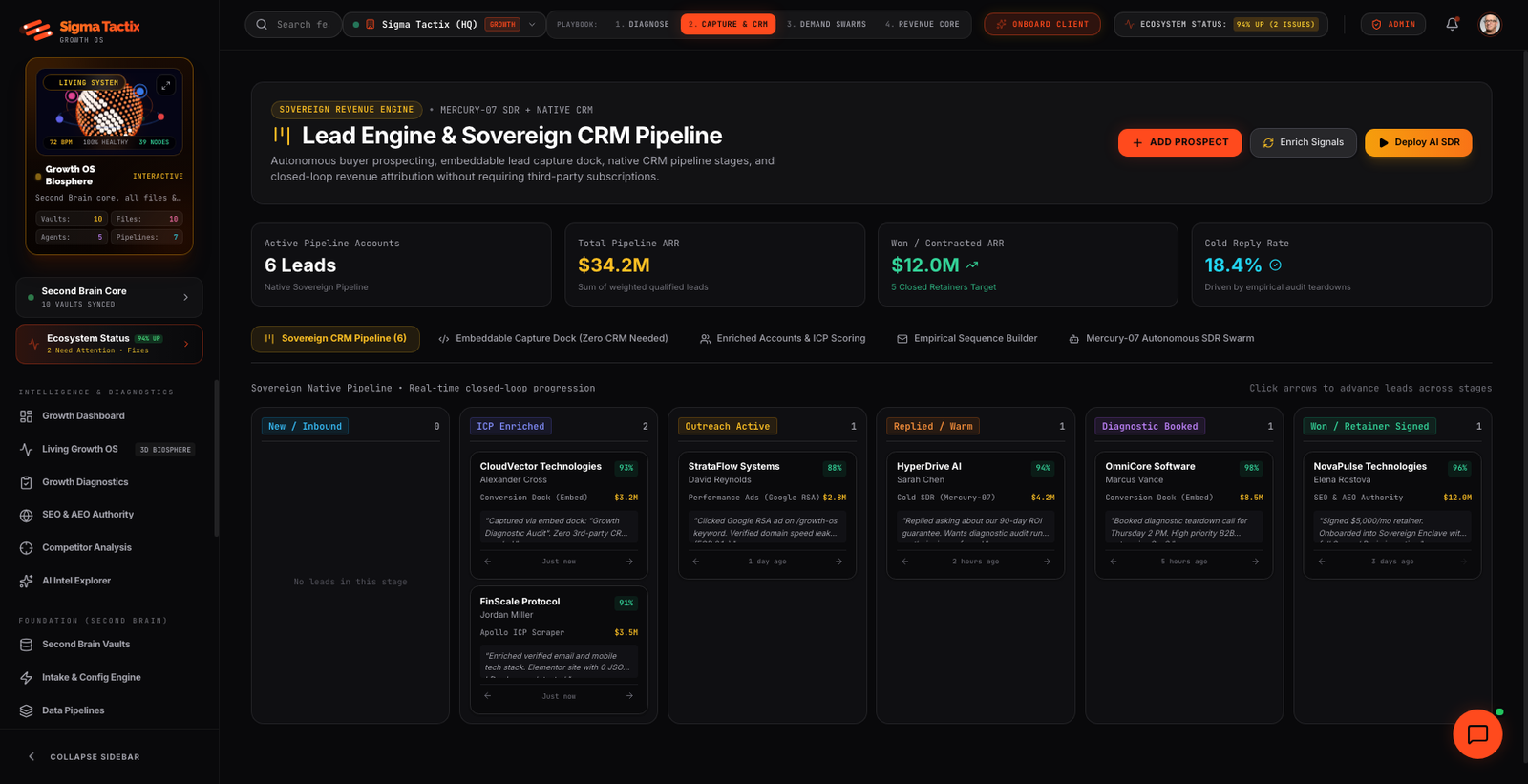Move HyperDrive AI back with left arrow
This screenshot has width=1528, height=784.
[x=904, y=562]
